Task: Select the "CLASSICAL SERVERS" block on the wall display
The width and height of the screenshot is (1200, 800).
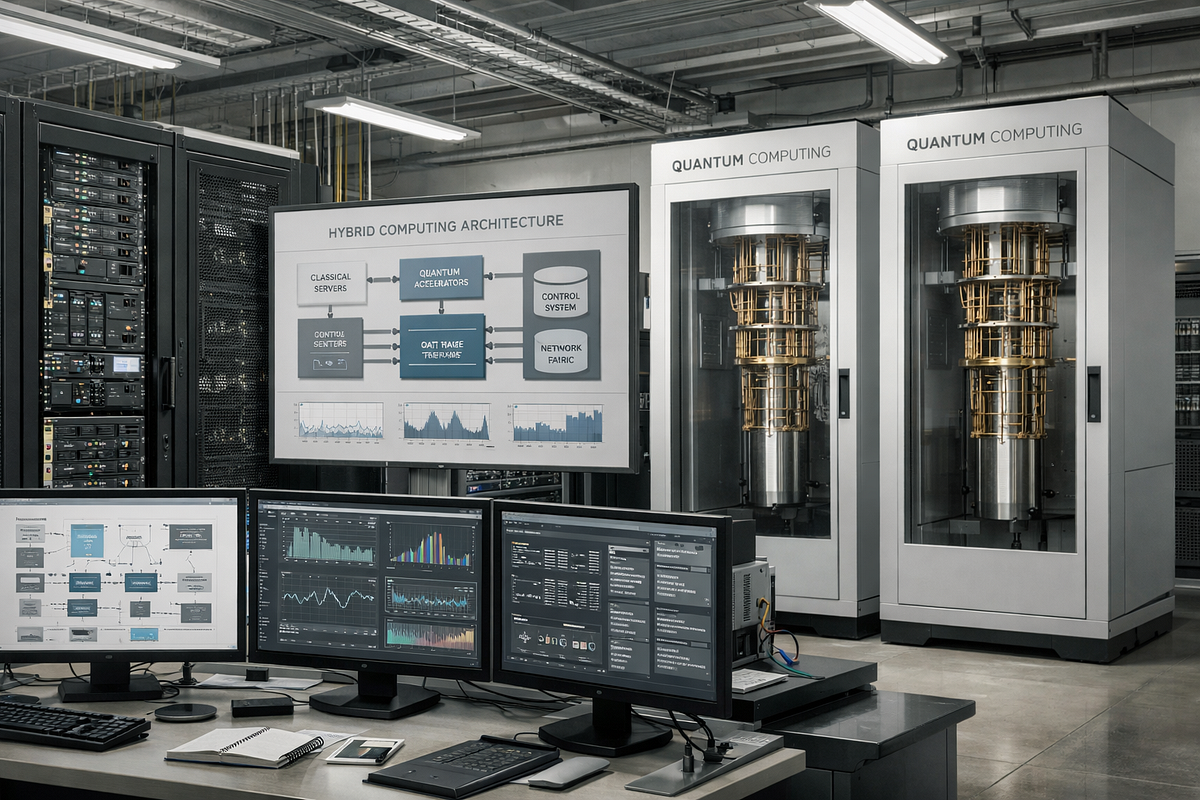Action: (x=331, y=283)
